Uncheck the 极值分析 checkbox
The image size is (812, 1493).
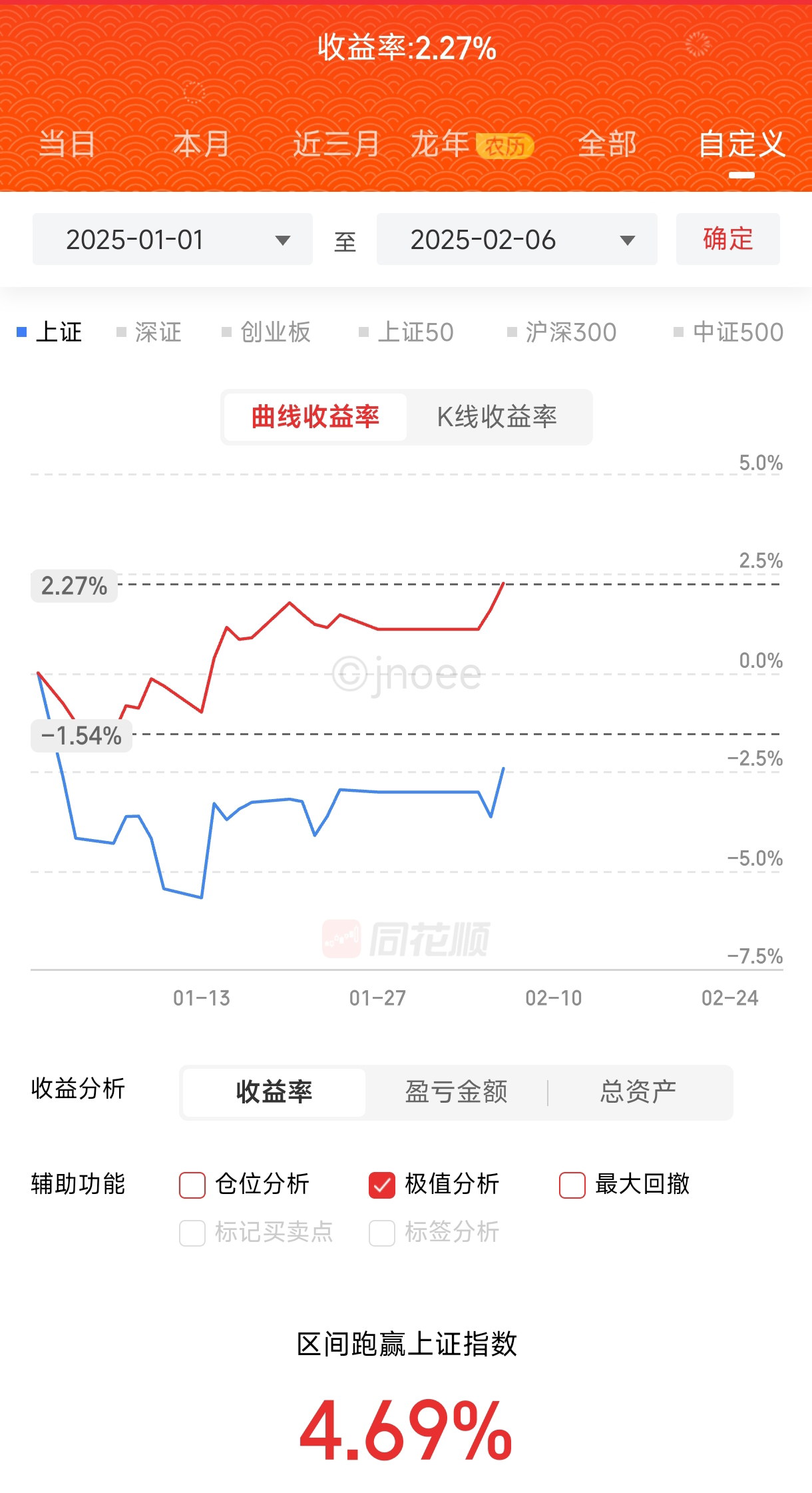coord(382,1185)
